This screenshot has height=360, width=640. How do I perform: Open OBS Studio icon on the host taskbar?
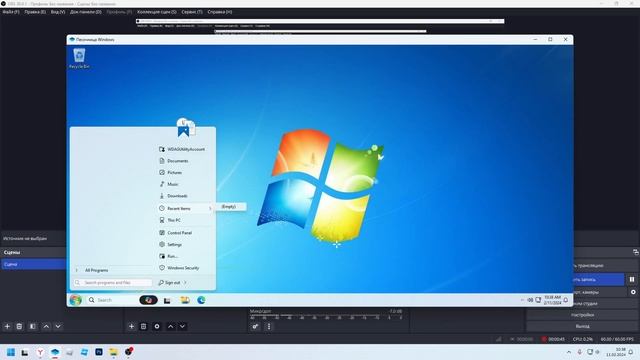point(129,352)
